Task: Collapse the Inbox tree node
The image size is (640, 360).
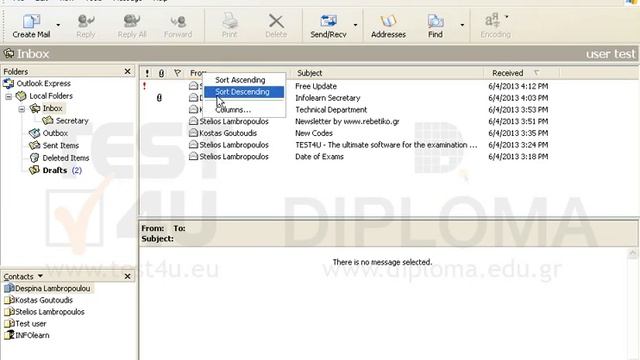Action: tap(22, 109)
